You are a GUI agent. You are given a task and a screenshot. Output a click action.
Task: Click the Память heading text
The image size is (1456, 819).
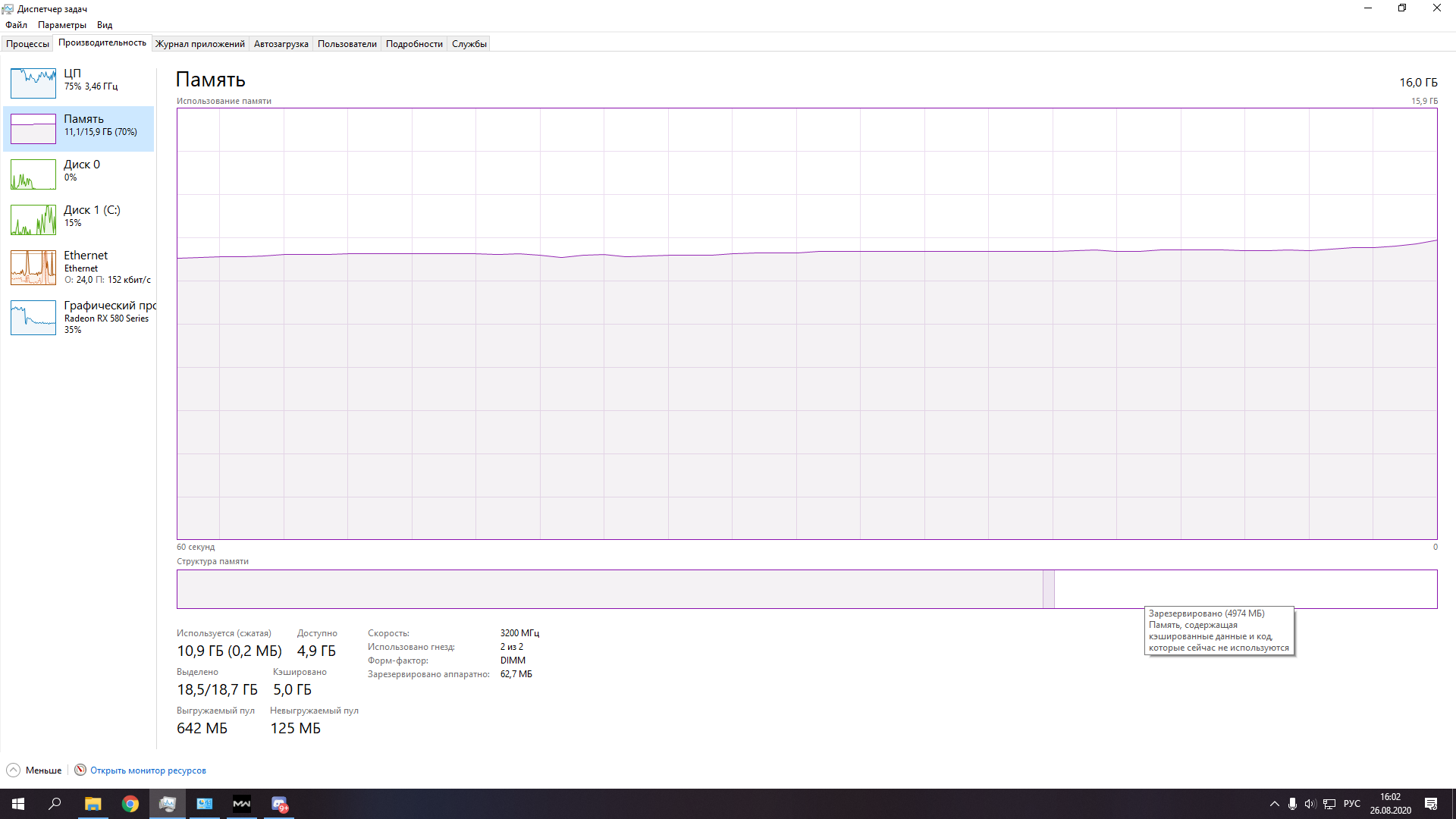tap(211, 80)
